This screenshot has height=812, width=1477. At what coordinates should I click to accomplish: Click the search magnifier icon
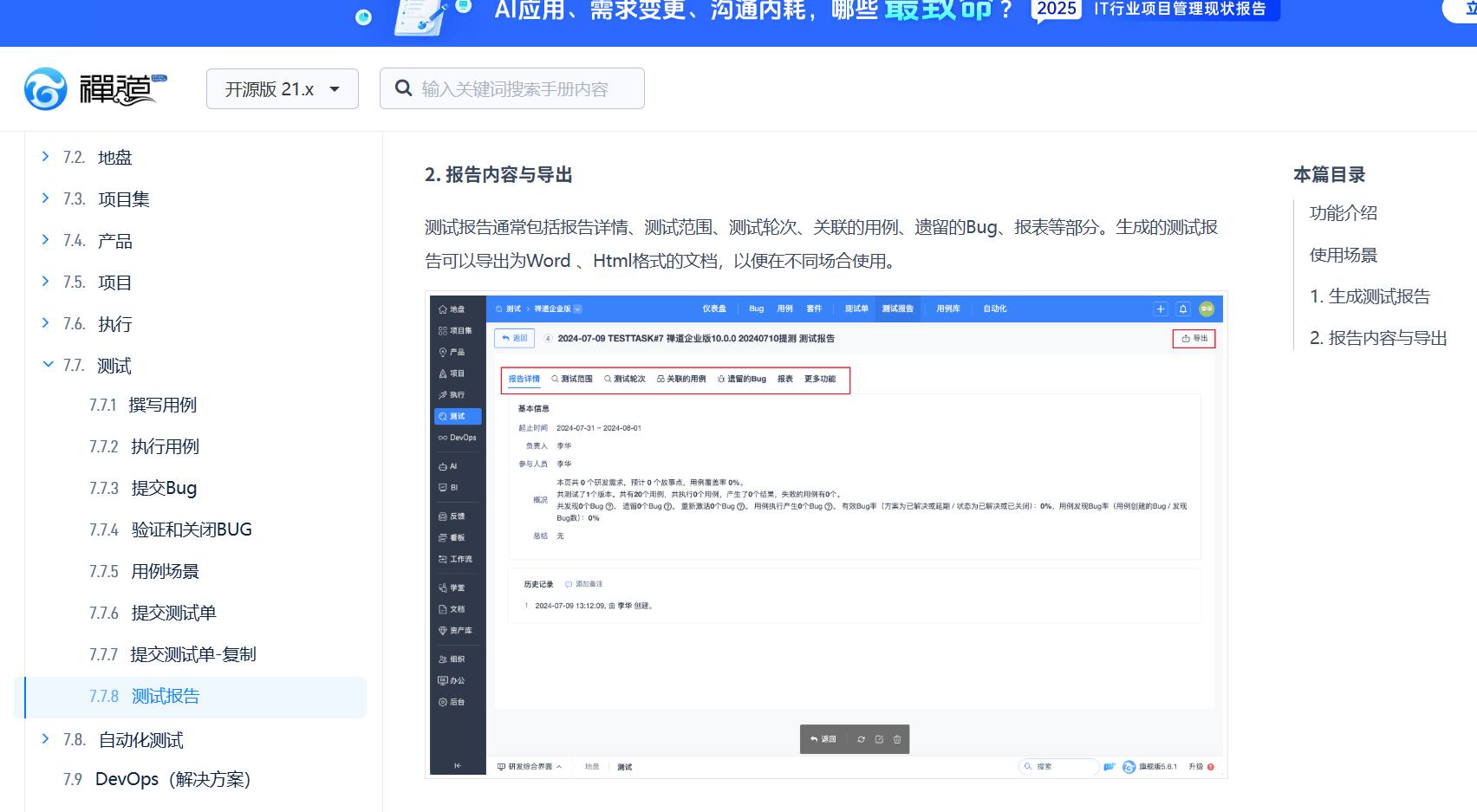403,88
